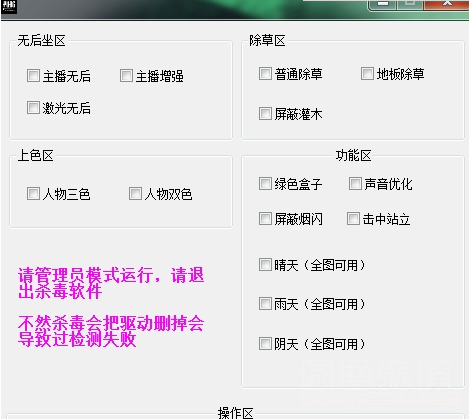Tick the 人物双色 checkbox
The width and height of the screenshot is (470, 419).
click(135, 194)
